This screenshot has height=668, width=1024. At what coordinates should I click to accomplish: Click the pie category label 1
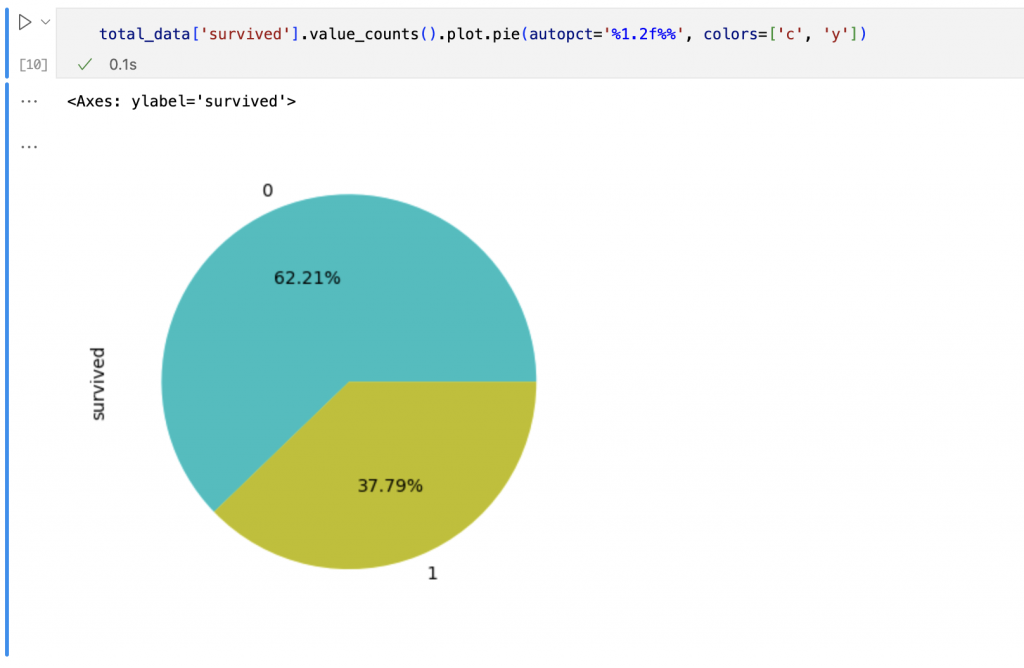tap(432, 573)
